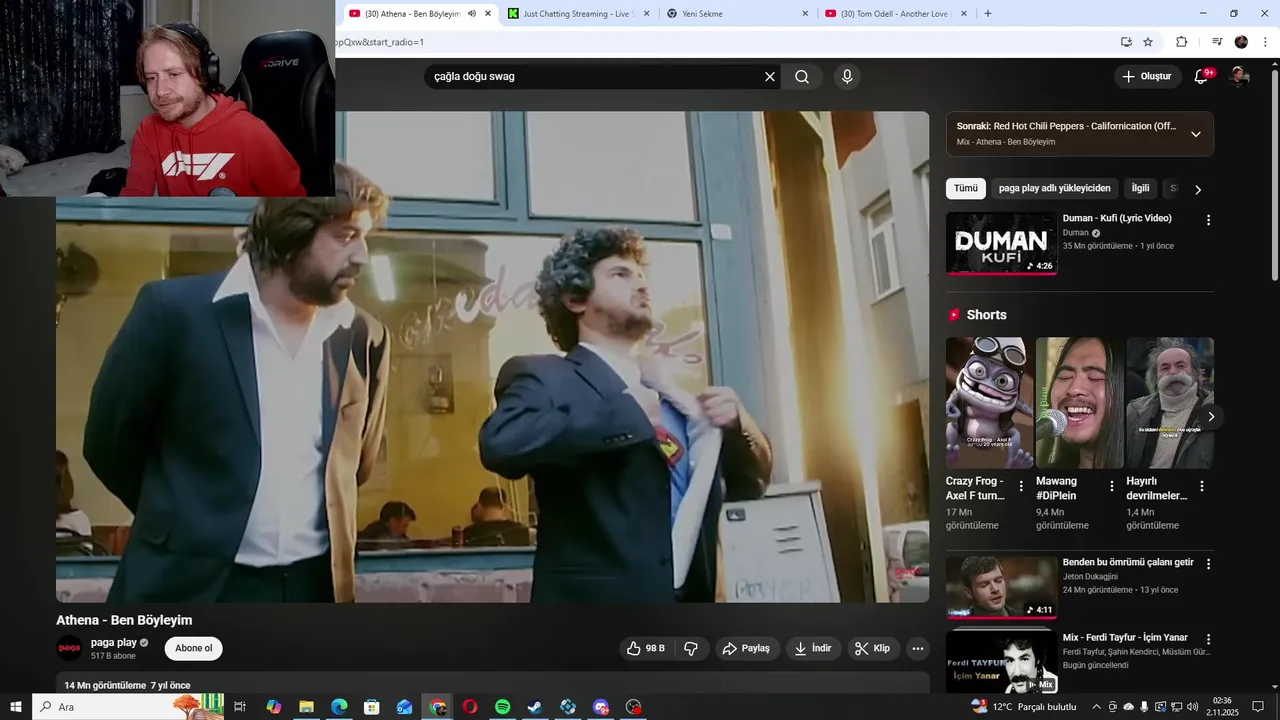Share the video via Paylaş

pyautogui.click(x=746, y=648)
